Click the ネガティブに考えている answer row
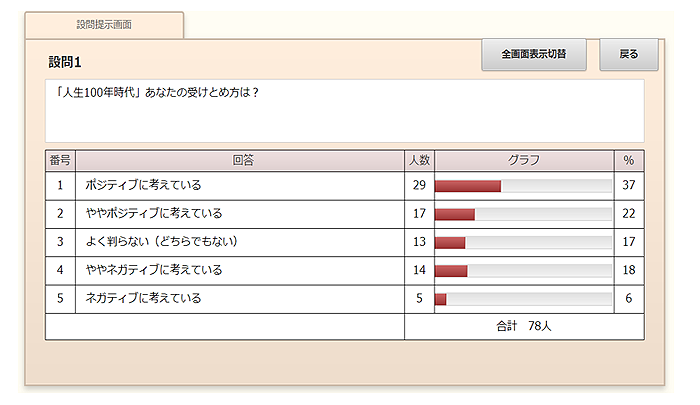This screenshot has height=405, width=700. (x=143, y=298)
